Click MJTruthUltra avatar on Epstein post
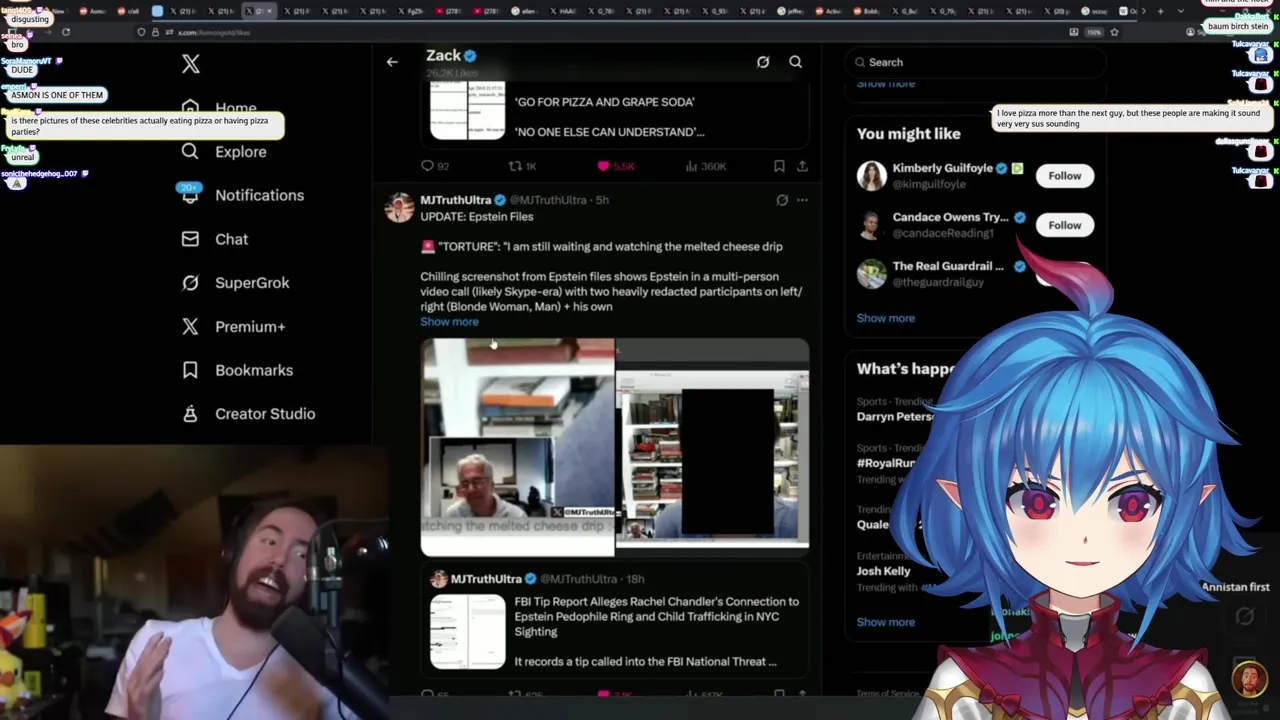1280x720 pixels. coord(400,207)
